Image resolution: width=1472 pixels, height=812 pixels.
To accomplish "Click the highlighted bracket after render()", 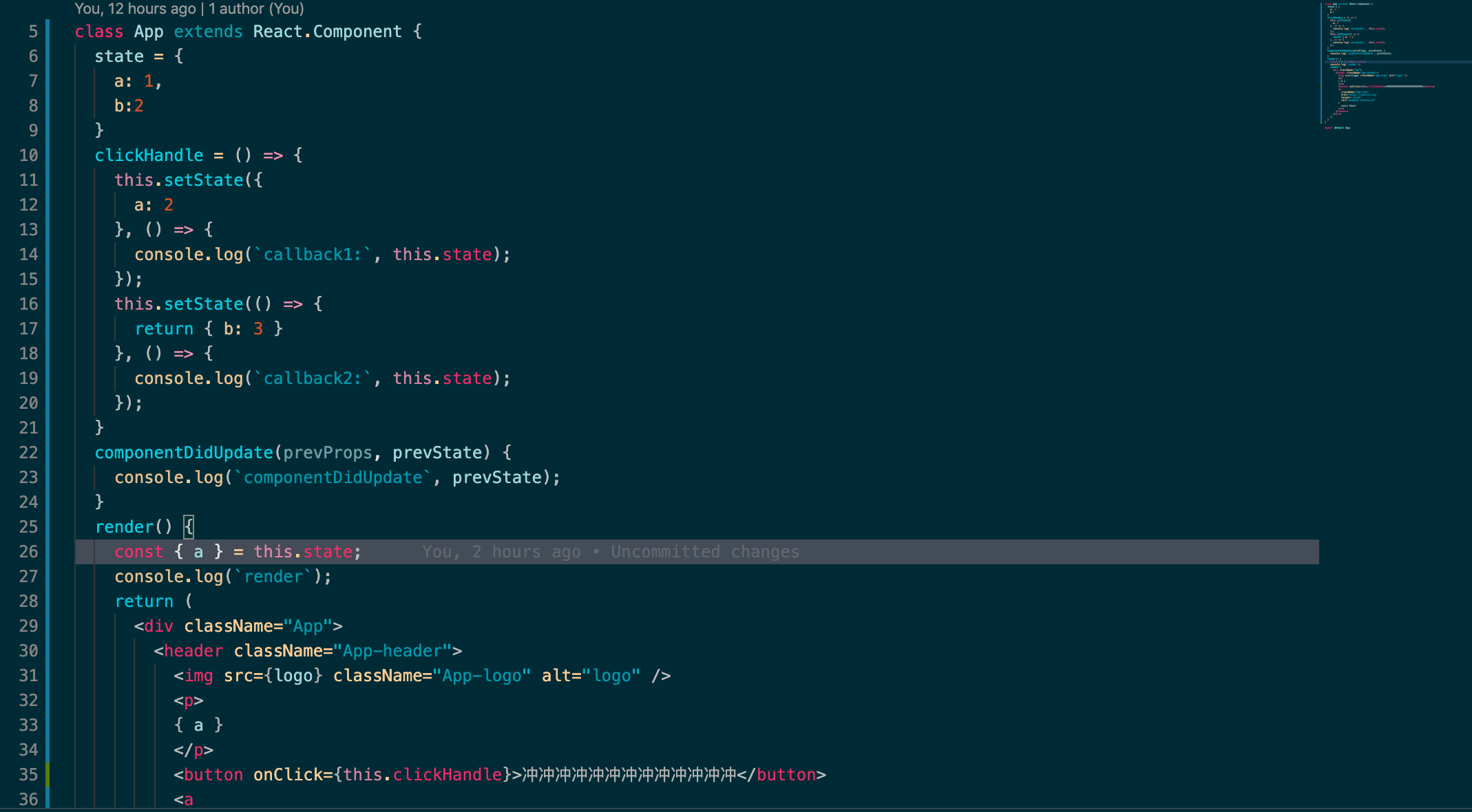I will [x=189, y=527].
